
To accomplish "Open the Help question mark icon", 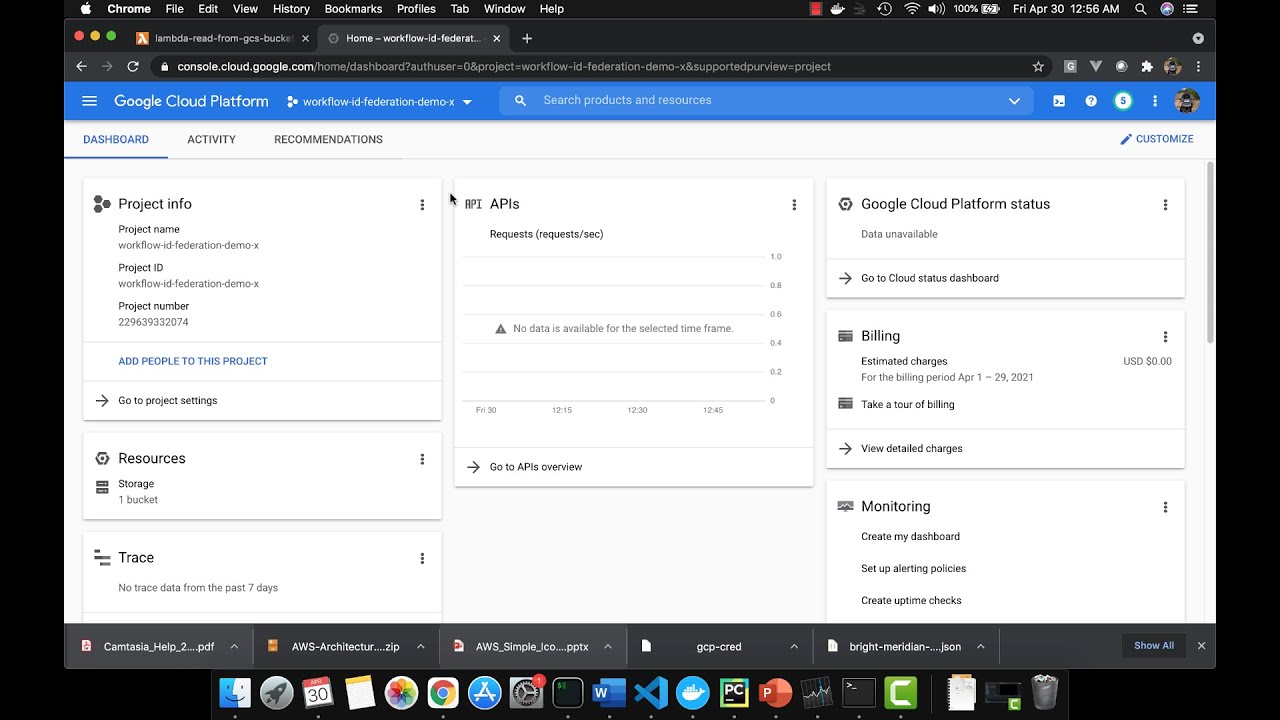I will pyautogui.click(x=1091, y=101).
